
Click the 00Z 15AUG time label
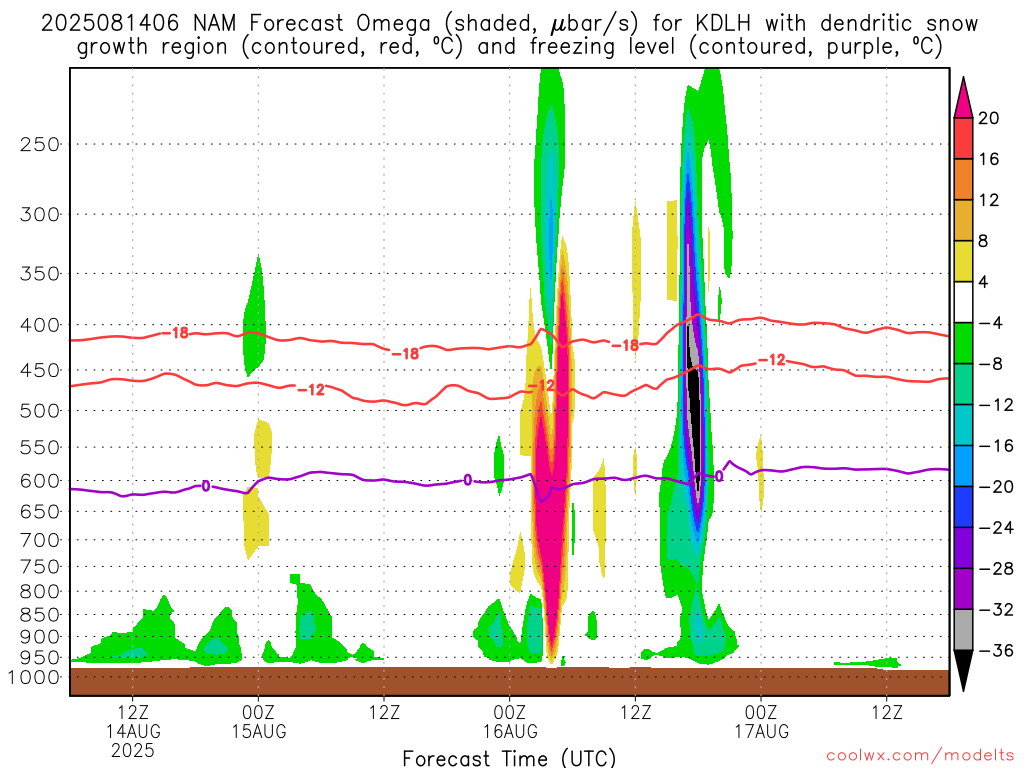click(259, 722)
